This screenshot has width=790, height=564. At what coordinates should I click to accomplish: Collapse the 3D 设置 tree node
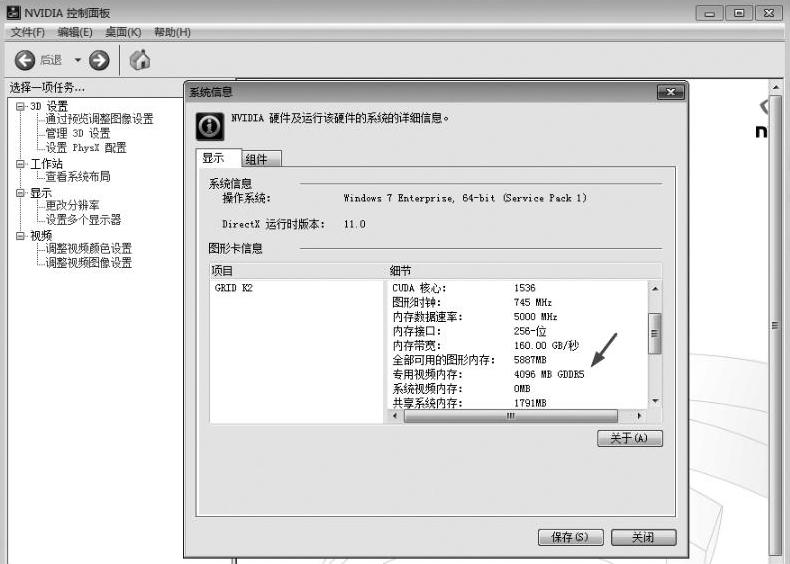[x=20, y=106]
